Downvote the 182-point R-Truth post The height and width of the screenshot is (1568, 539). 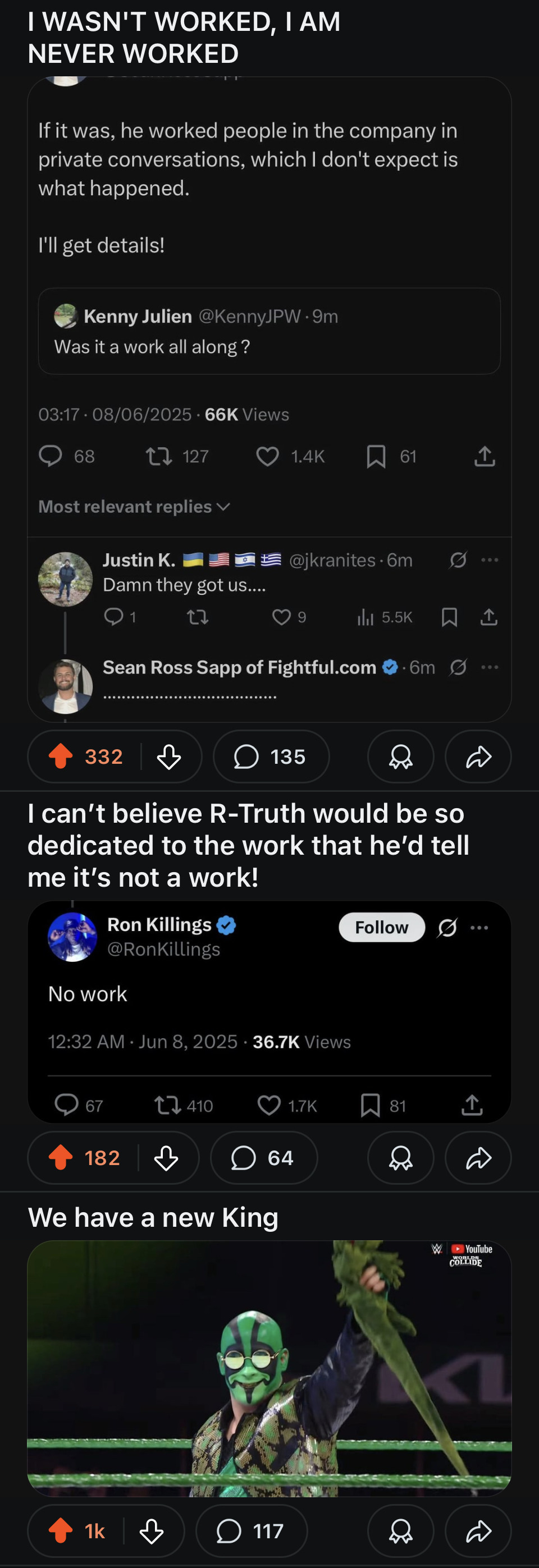coord(166,1157)
